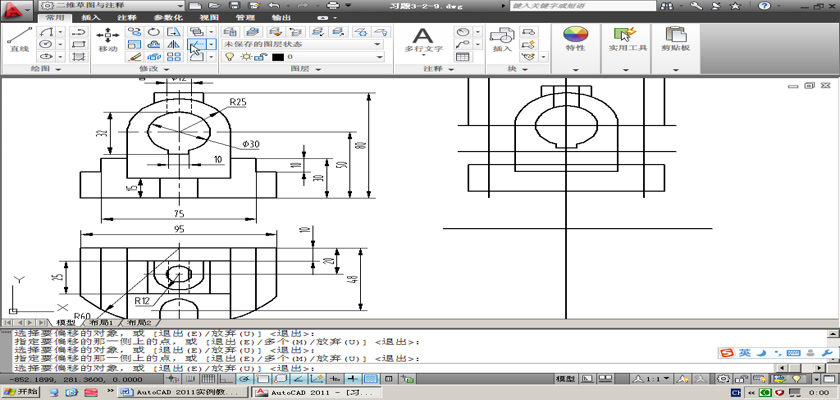Screen dimensions: 840x400
Task: Select the Circle drawing tool
Action: click(x=47, y=44)
